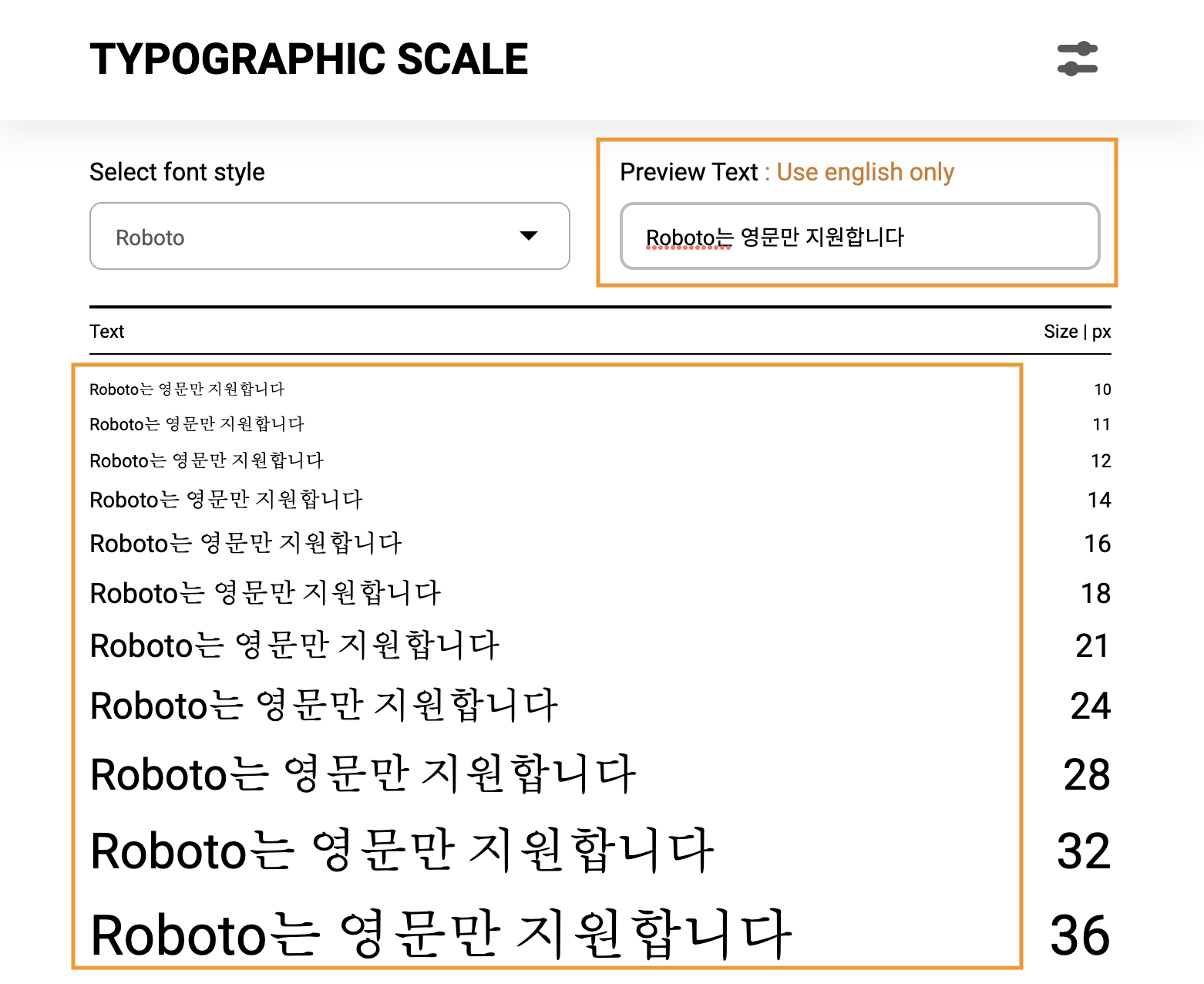This screenshot has width=1204, height=984.
Task: Select Roboto in the font dropdown
Action: tap(150, 237)
